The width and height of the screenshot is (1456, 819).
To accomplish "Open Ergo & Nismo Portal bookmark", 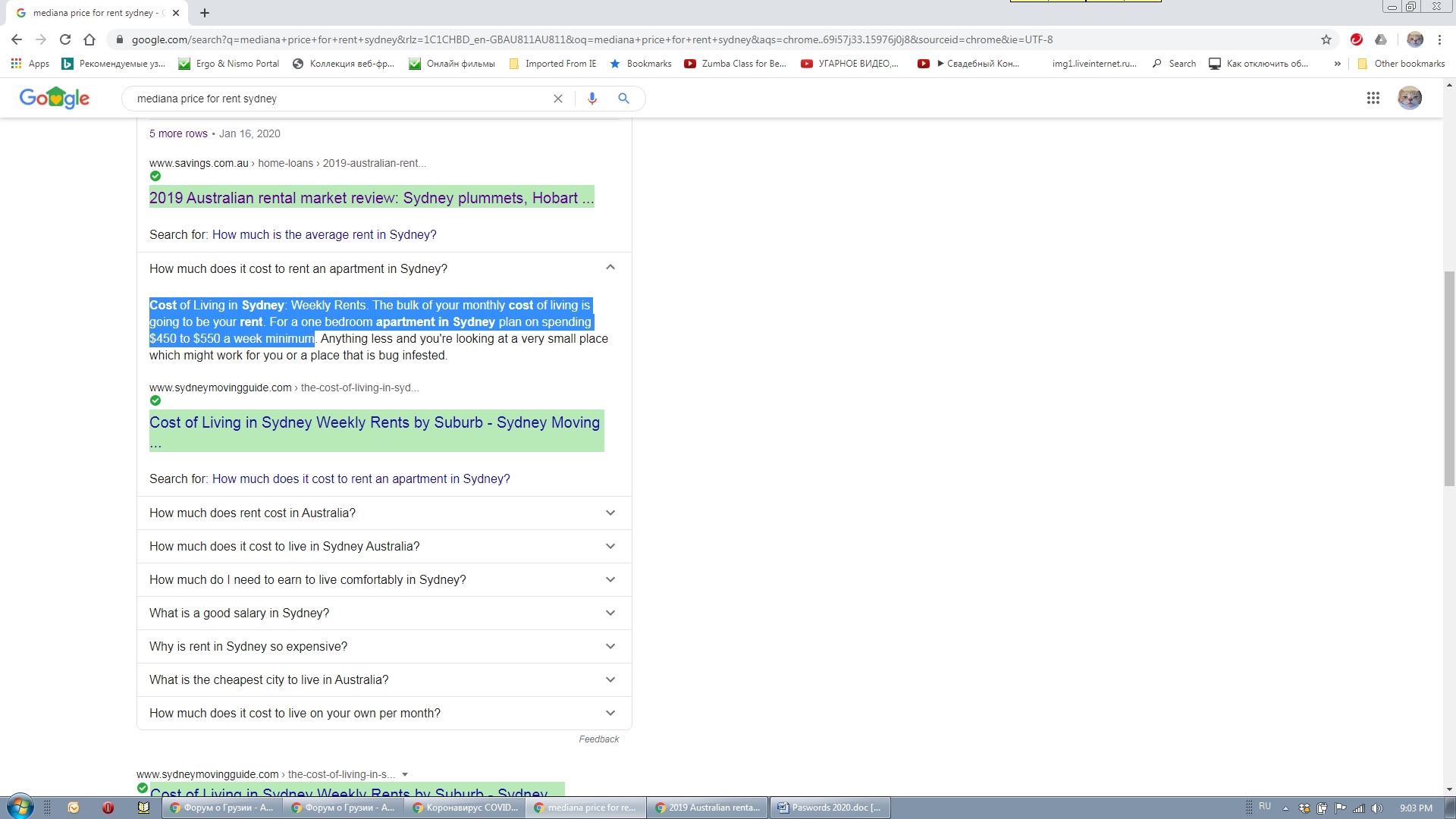I will pos(229,64).
